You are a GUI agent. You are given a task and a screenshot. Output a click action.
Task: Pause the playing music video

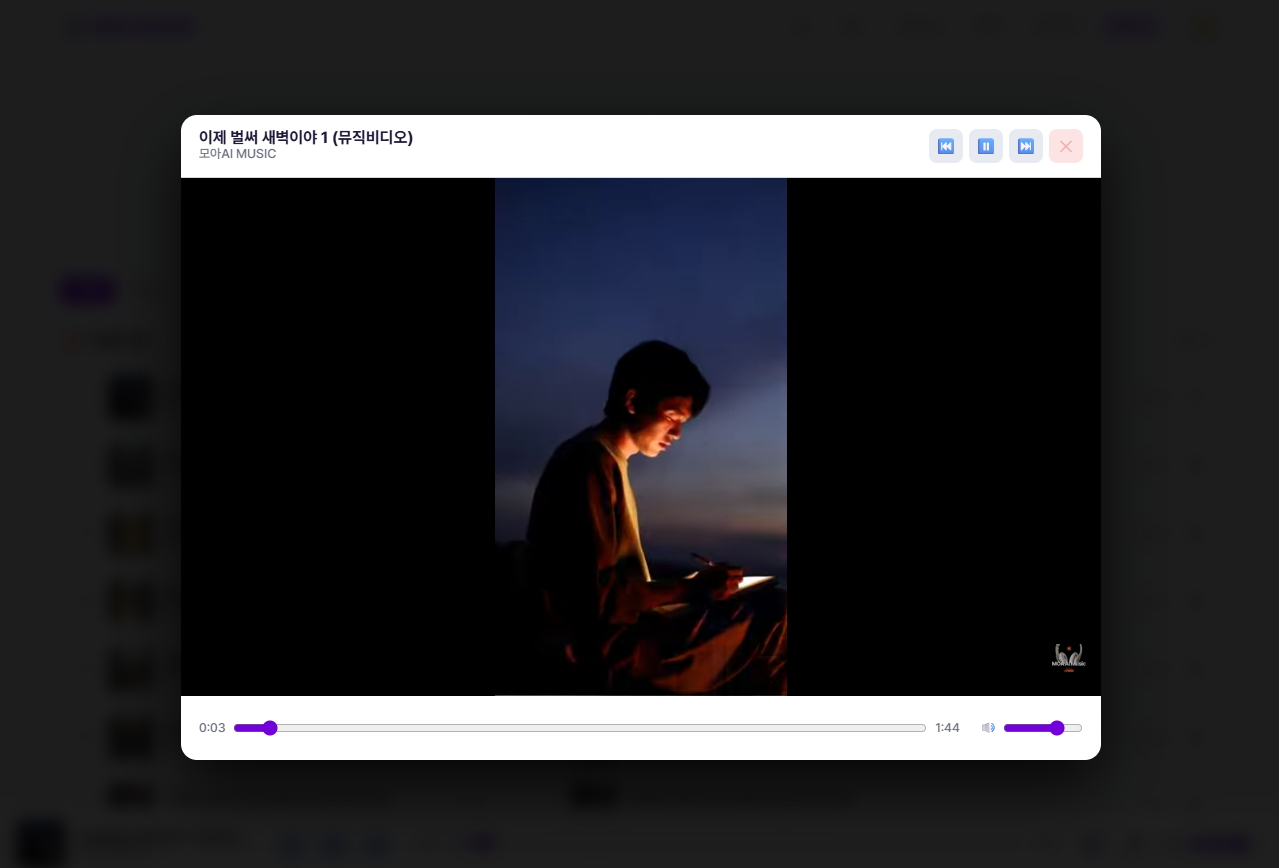[985, 146]
